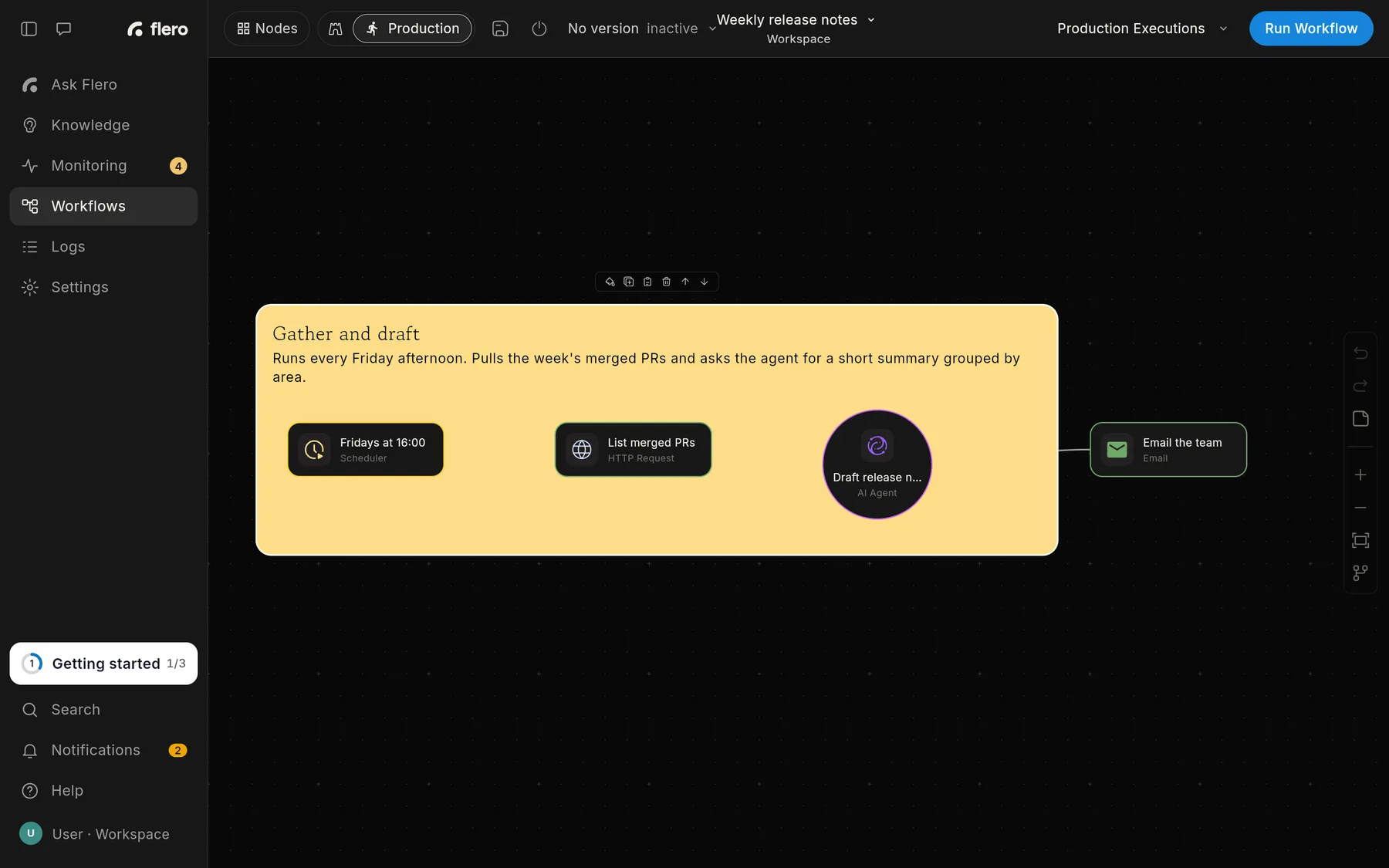
Task: Move the note up with the up arrow
Action: pos(685,282)
